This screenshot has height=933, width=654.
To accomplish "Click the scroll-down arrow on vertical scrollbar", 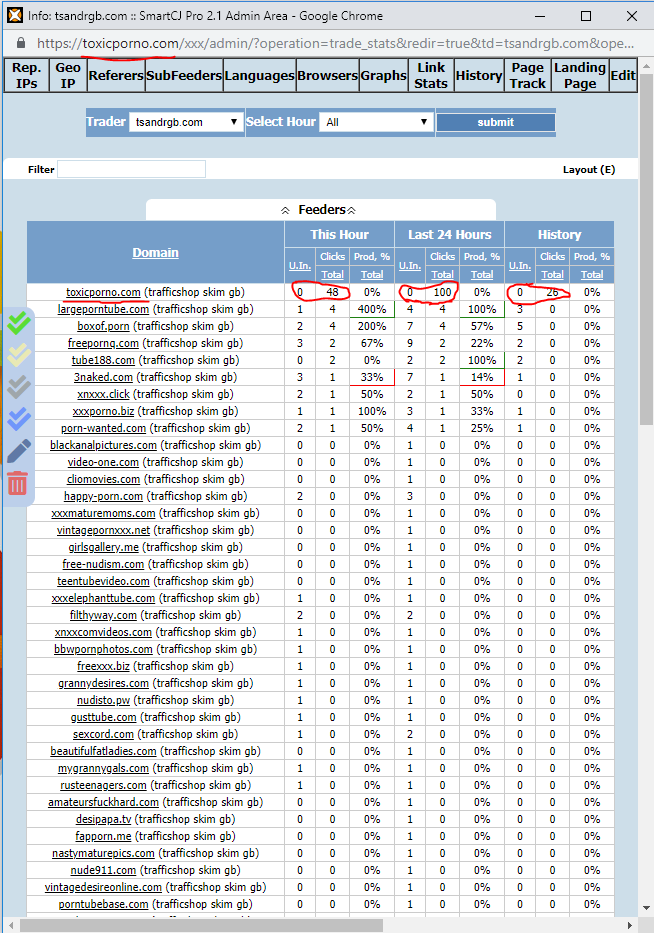I will point(646,908).
